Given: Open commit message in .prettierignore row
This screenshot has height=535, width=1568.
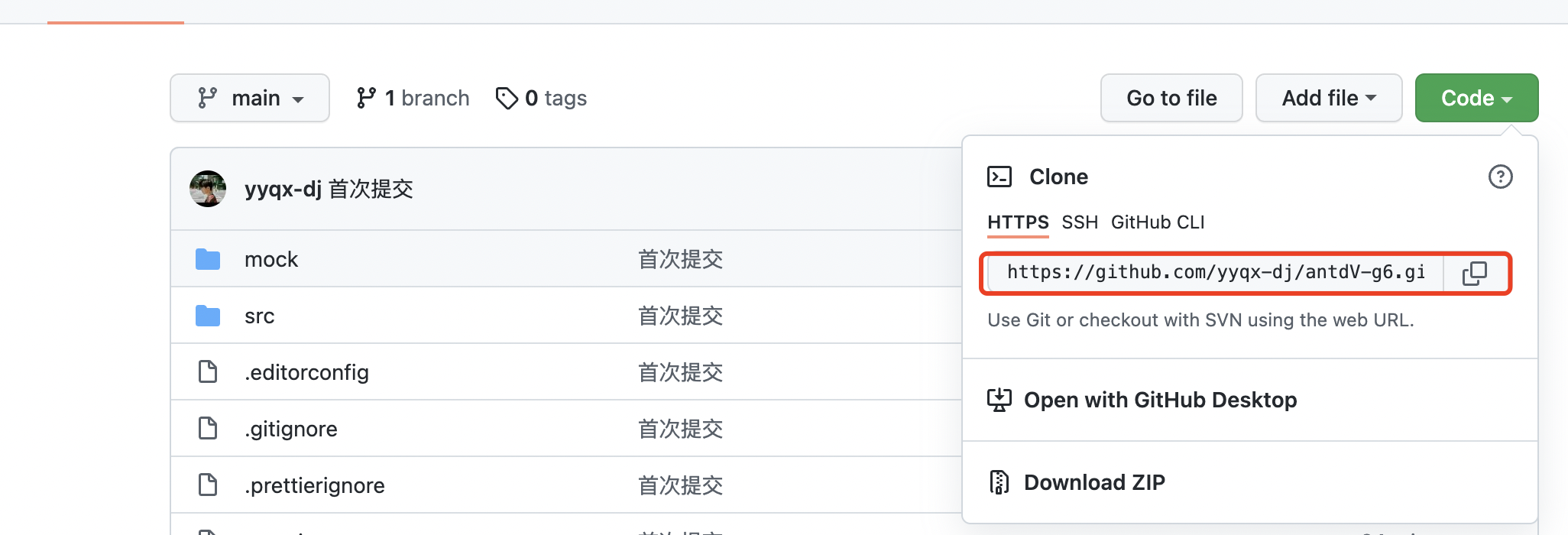Looking at the screenshot, I should coord(681,485).
